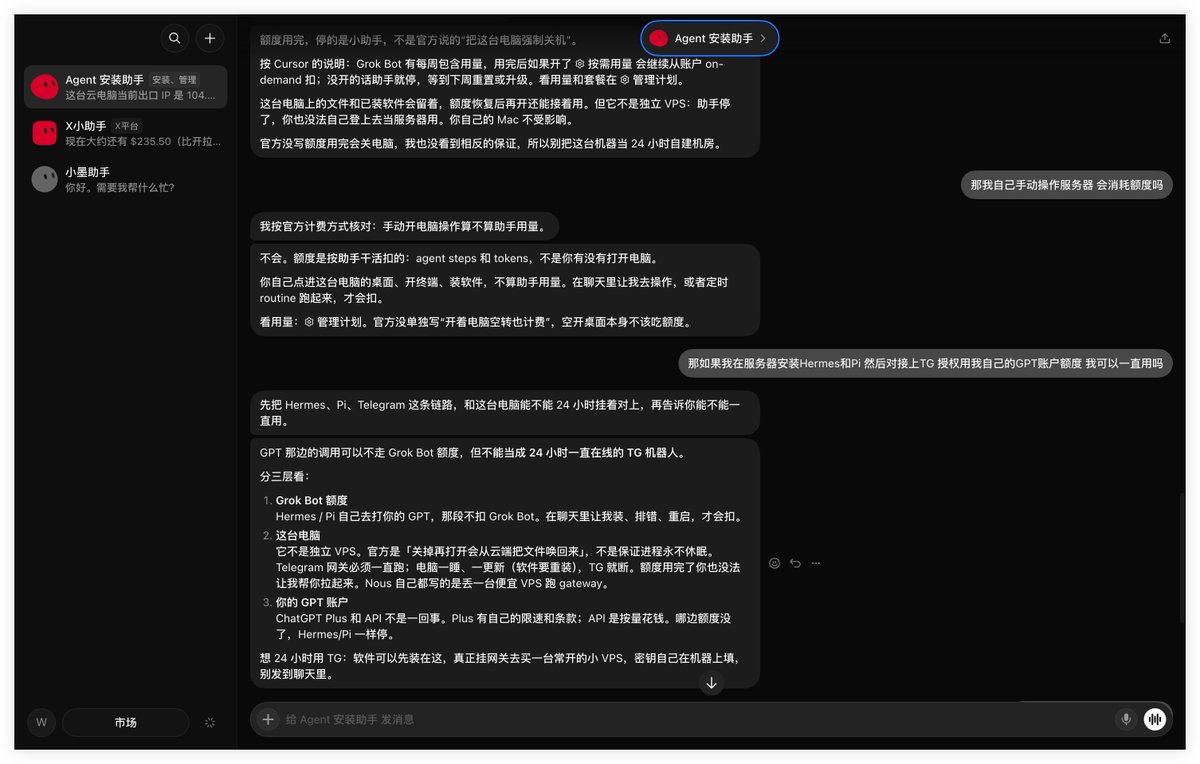The height and width of the screenshot is (764, 1200).
Task: Click the user message 那我自己手动操作服务器 会消耗额度吗
Action: (1066, 185)
